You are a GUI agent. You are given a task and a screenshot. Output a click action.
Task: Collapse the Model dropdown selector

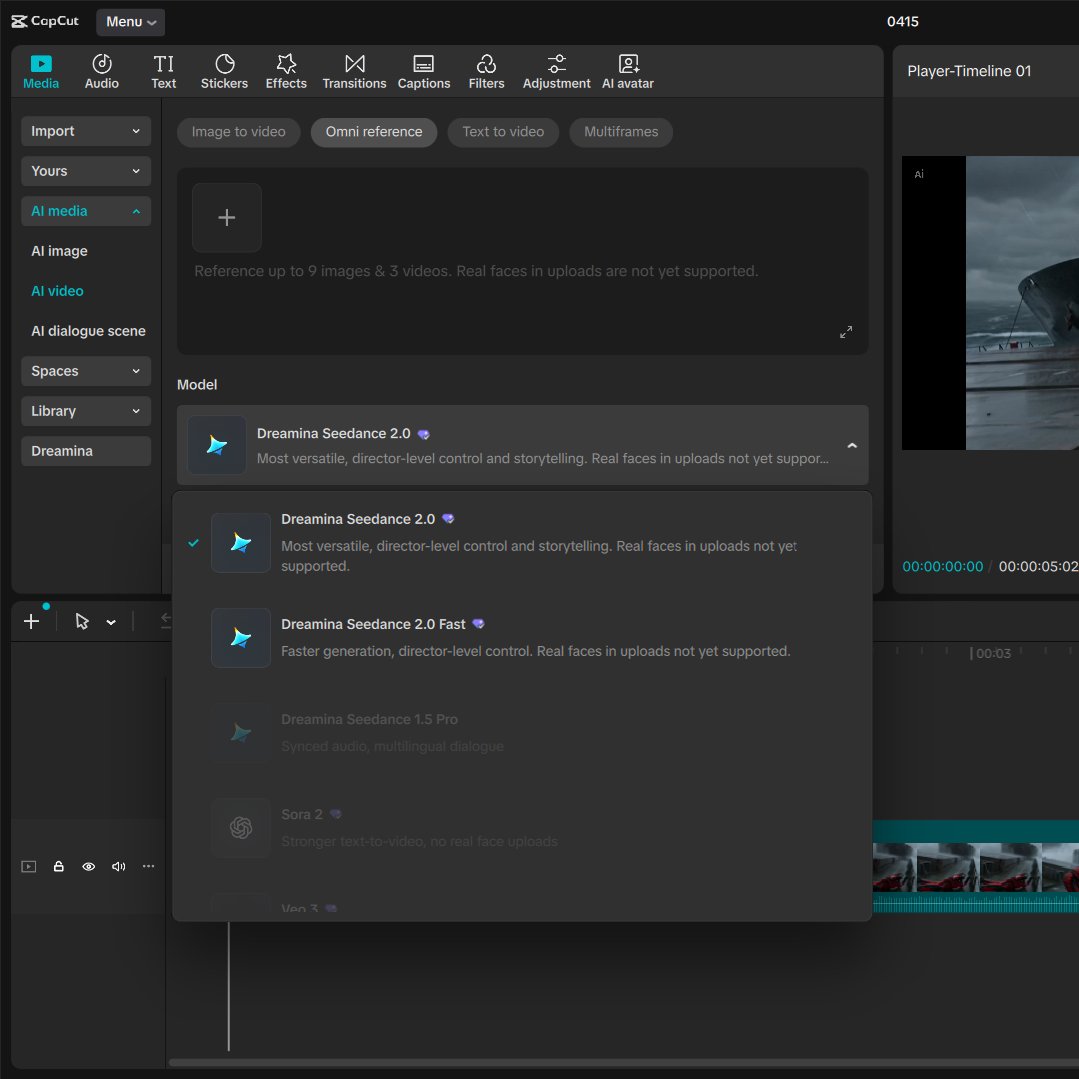point(522,445)
